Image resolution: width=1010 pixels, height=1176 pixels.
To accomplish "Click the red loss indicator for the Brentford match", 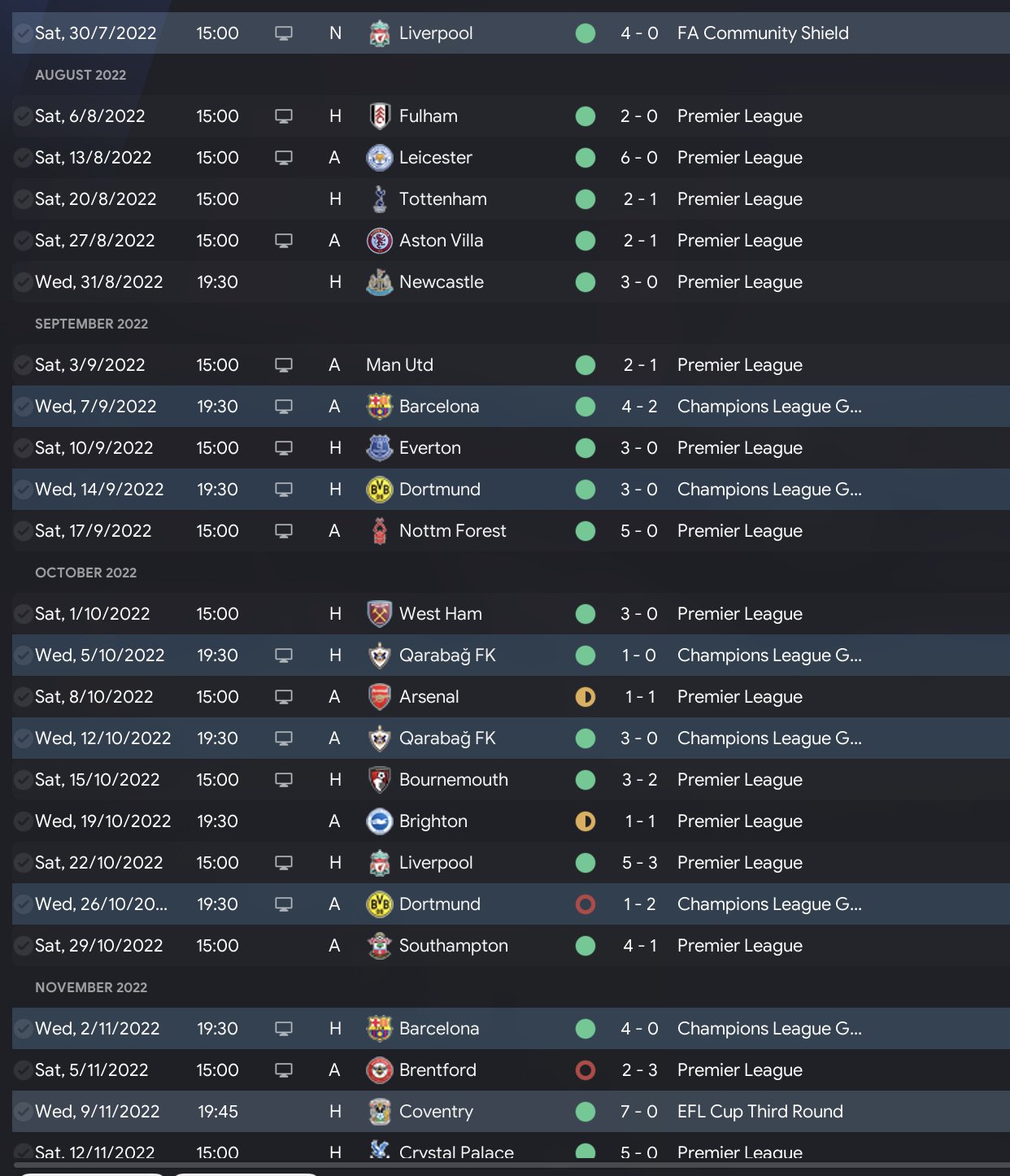I will coord(585,1070).
